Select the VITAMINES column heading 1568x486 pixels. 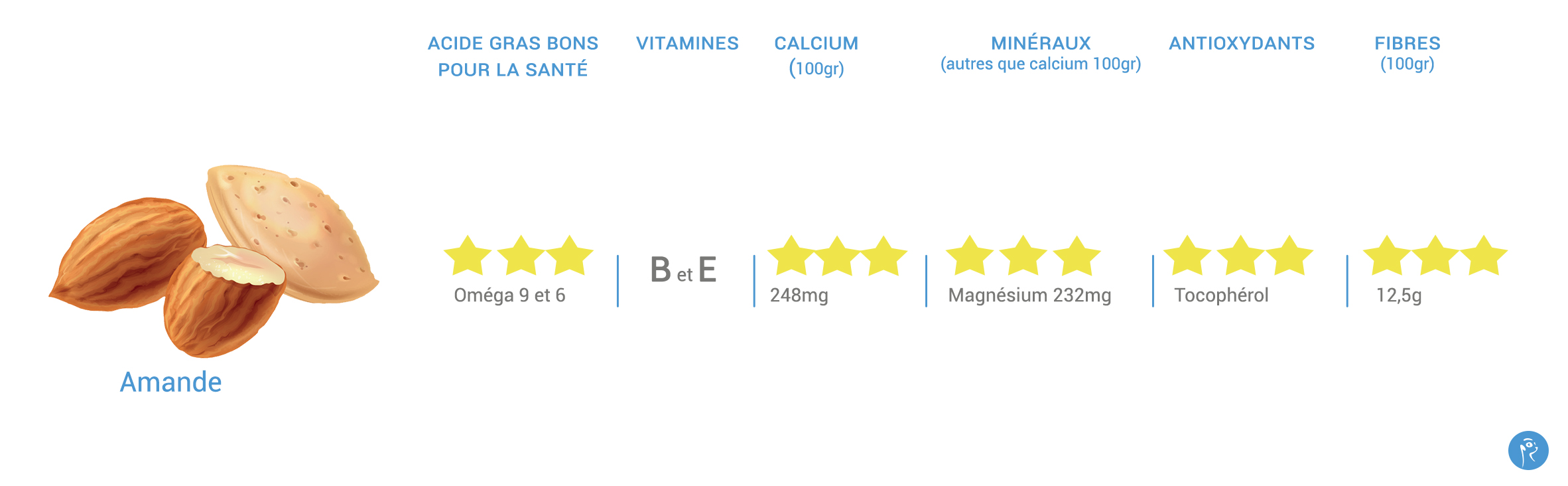point(687,44)
